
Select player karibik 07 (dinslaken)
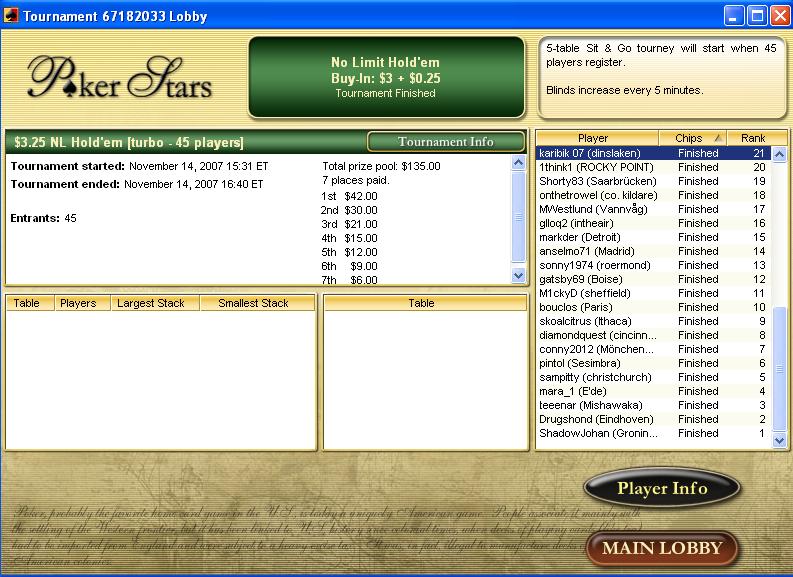pyautogui.click(x=653, y=153)
